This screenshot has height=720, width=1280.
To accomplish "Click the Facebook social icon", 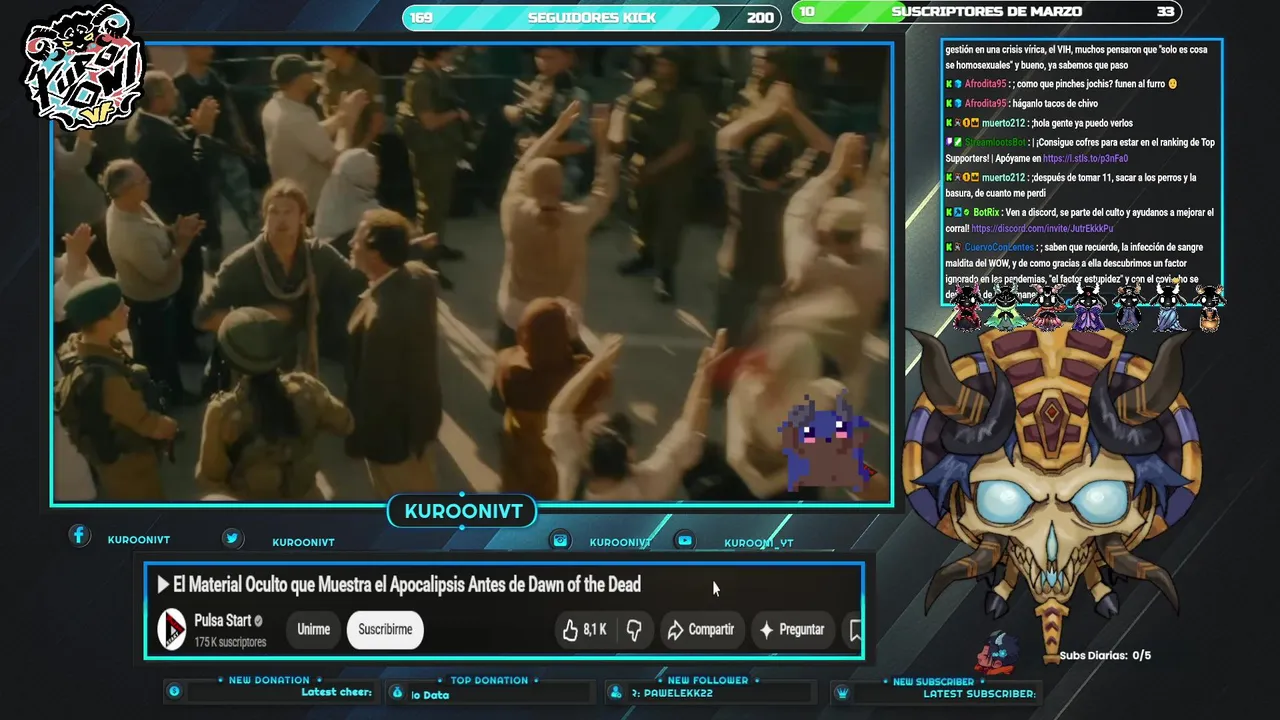I will (79, 536).
